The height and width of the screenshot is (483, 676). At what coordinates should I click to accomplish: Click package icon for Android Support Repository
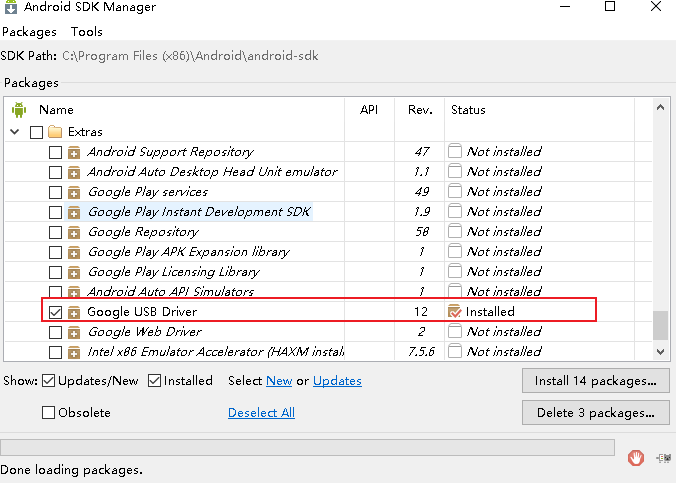point(74,152)
